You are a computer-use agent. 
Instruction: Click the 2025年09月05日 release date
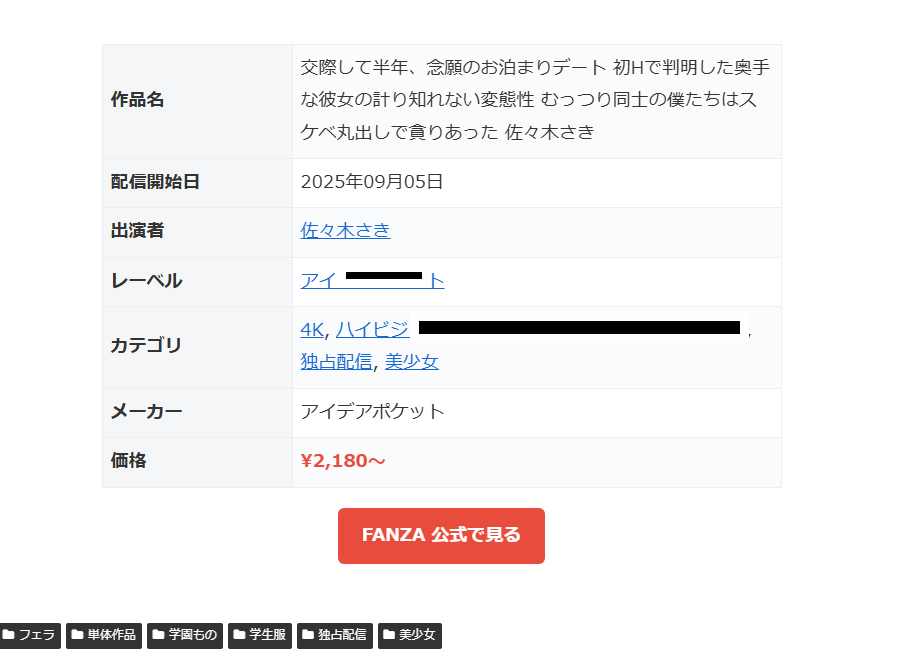[372, 182]
